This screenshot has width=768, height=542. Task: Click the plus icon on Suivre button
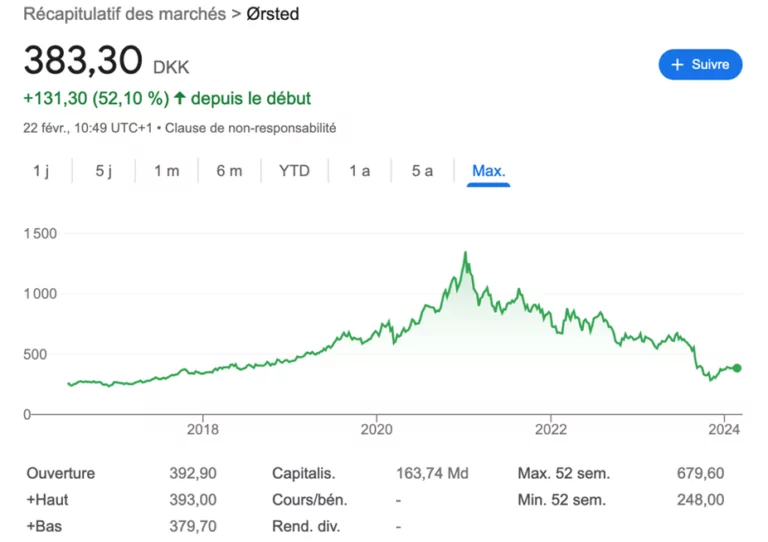pyautogui.click(x=679, y=65)
